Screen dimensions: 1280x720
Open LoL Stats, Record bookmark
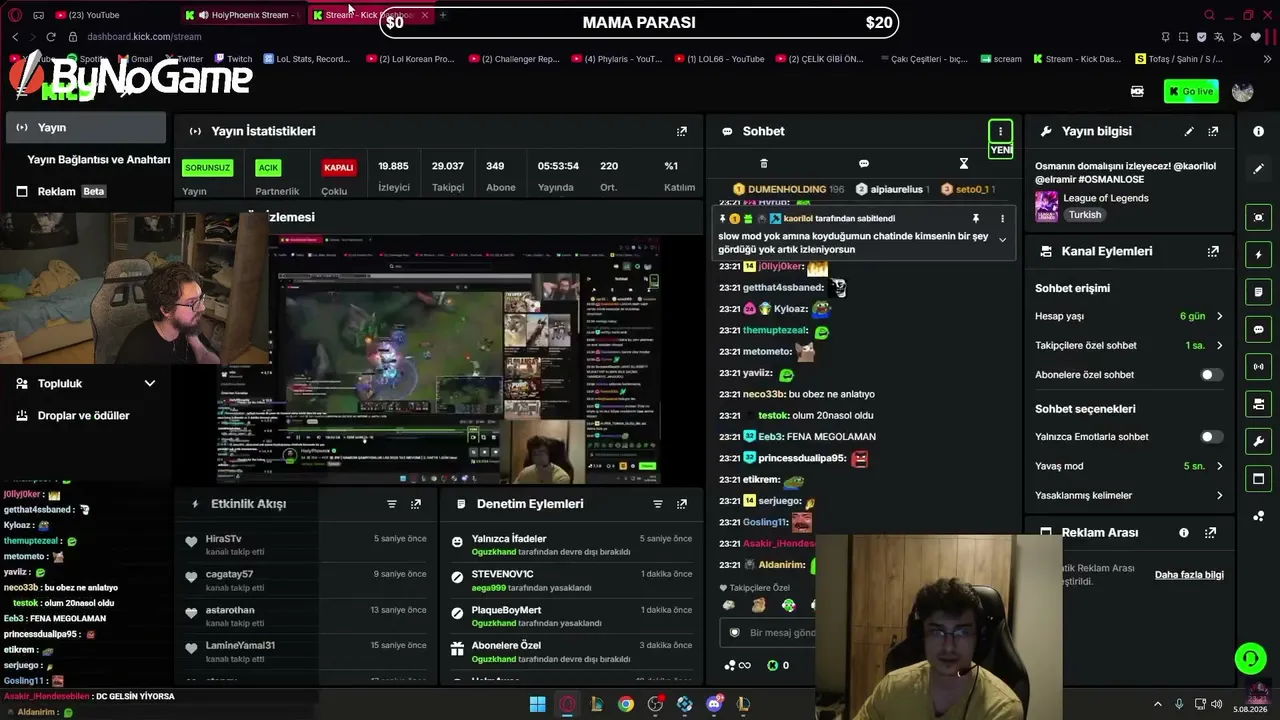(307, 59)
